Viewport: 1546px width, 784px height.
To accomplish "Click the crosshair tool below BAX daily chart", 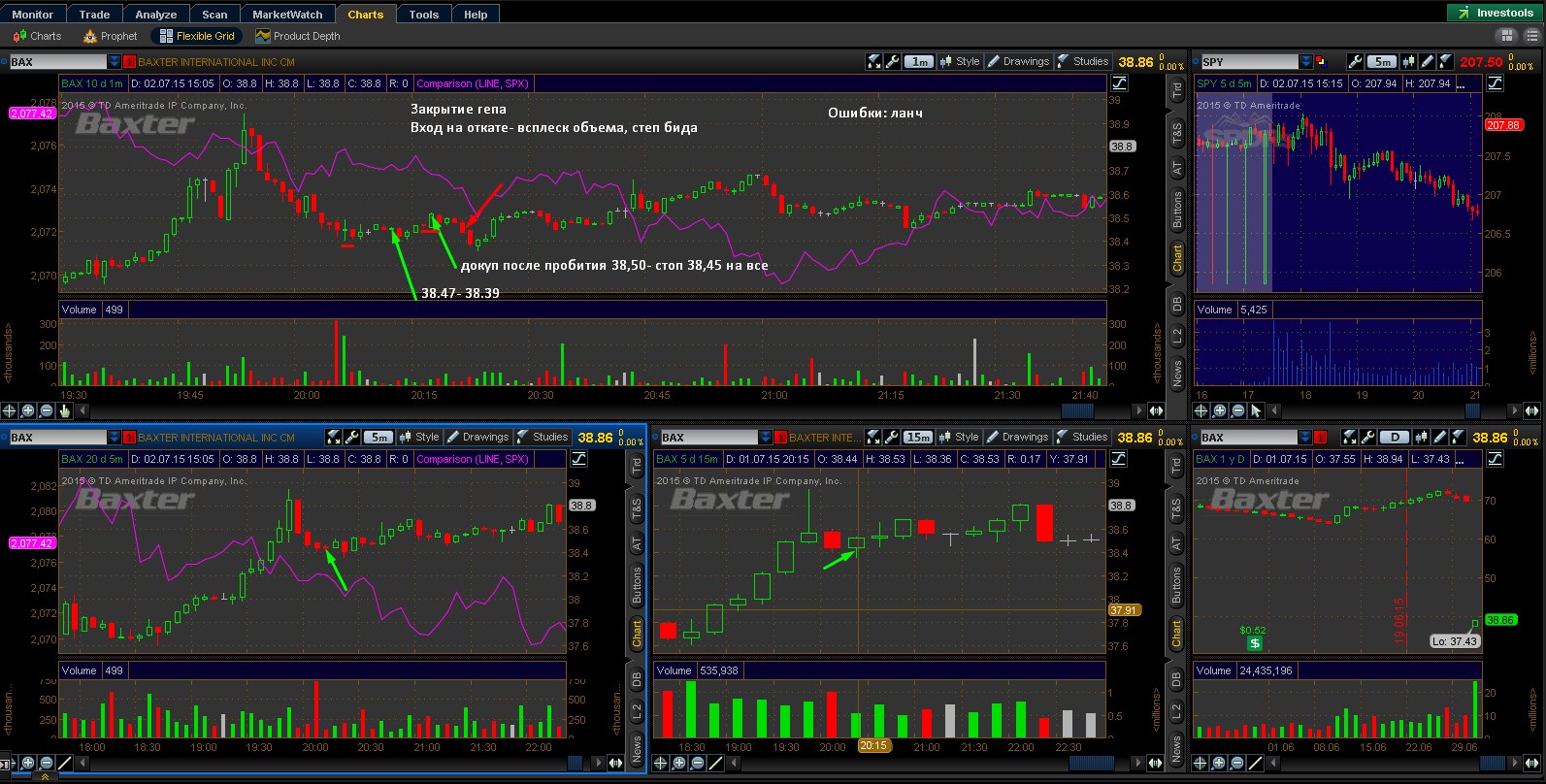I will click(x=1201, y=763).
